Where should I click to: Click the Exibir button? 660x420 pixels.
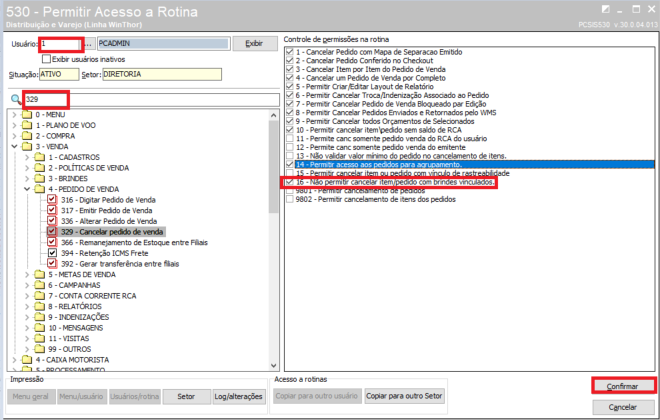coord(255,43)
